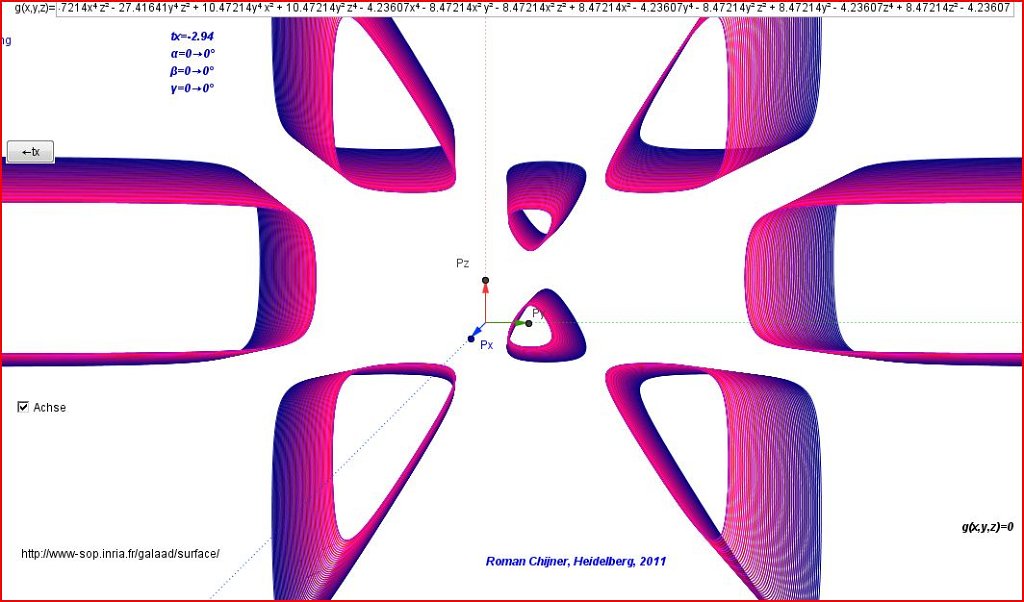Select the Py point on the green axis
This screenshot has height=602, width=1024.
pyautogui.click(x=528, y=322)
